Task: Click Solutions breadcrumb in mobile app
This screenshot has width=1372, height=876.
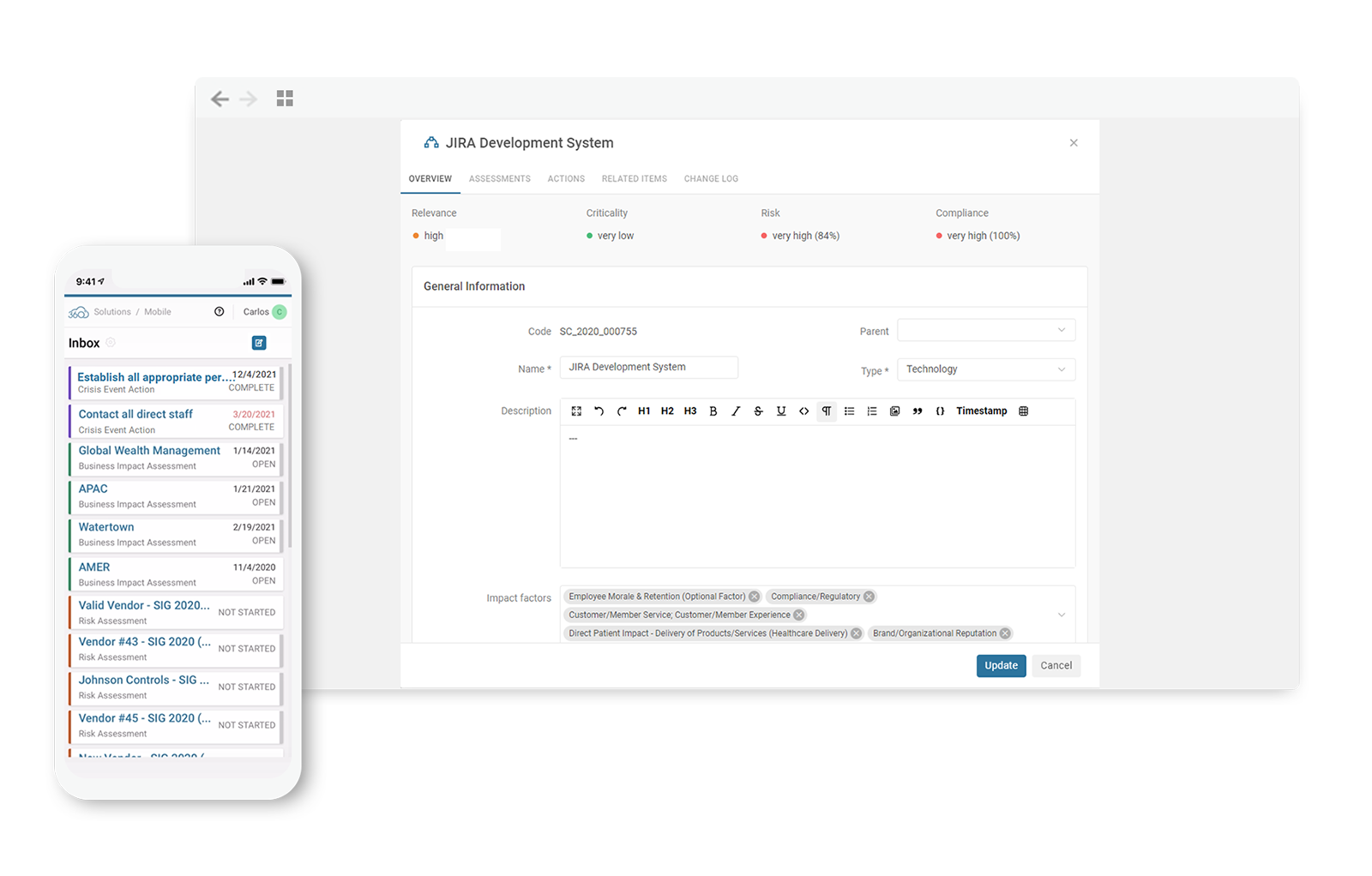Action: 112,312
